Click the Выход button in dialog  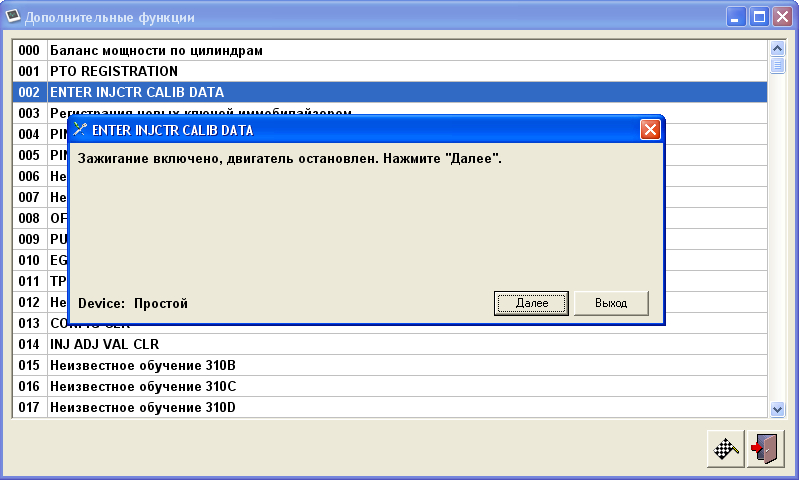(611, 303)
